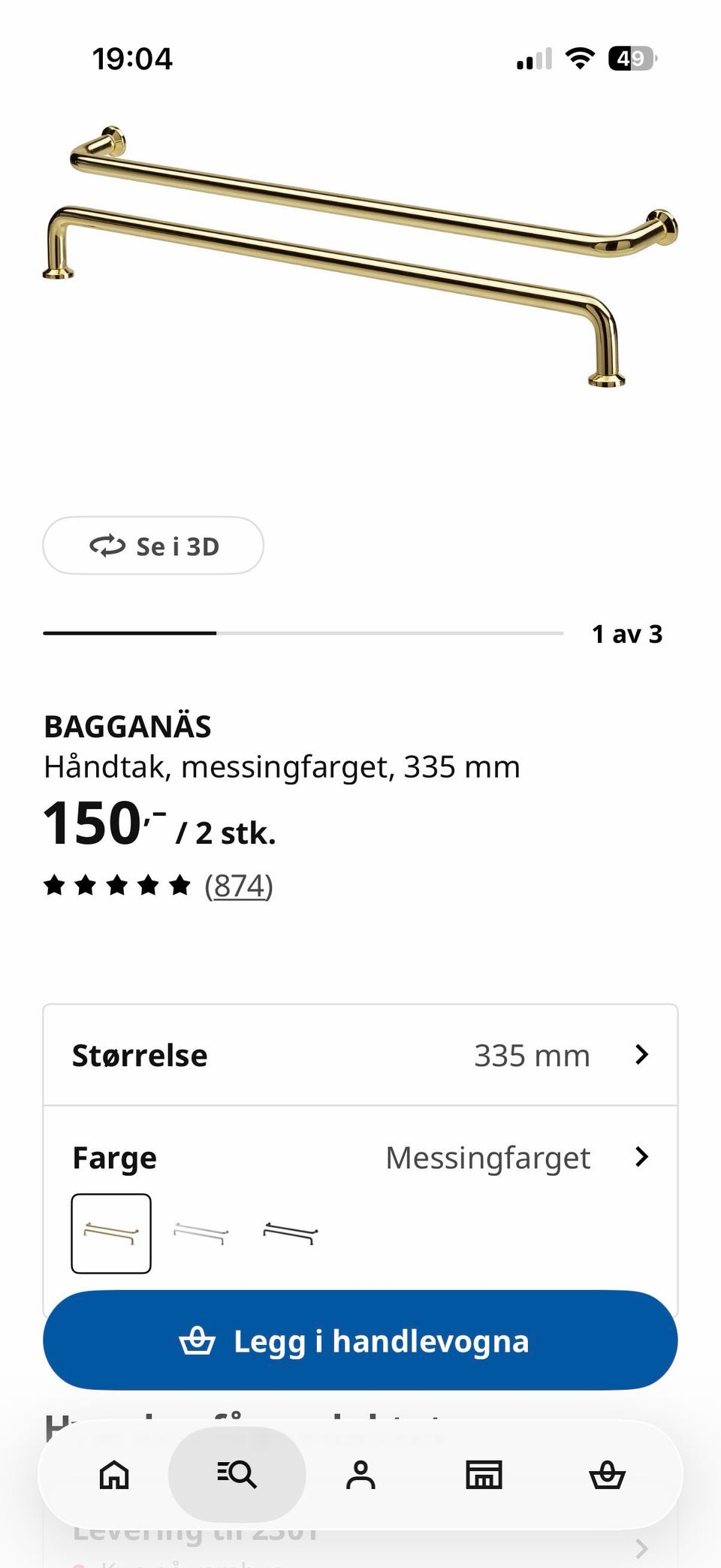This screenshot has height=1568, width=721.
Task: Check the Wi-Fi status icon
Action: point(579,58)
